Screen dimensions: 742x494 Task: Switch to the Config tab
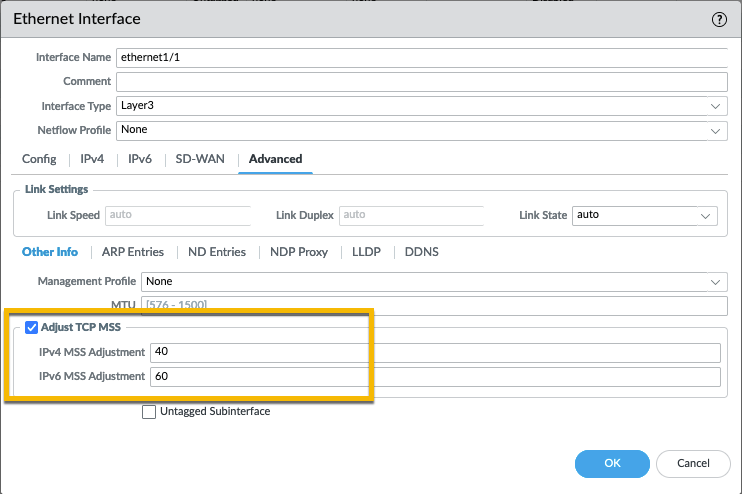pyautogui.click(x=39, y=159)
